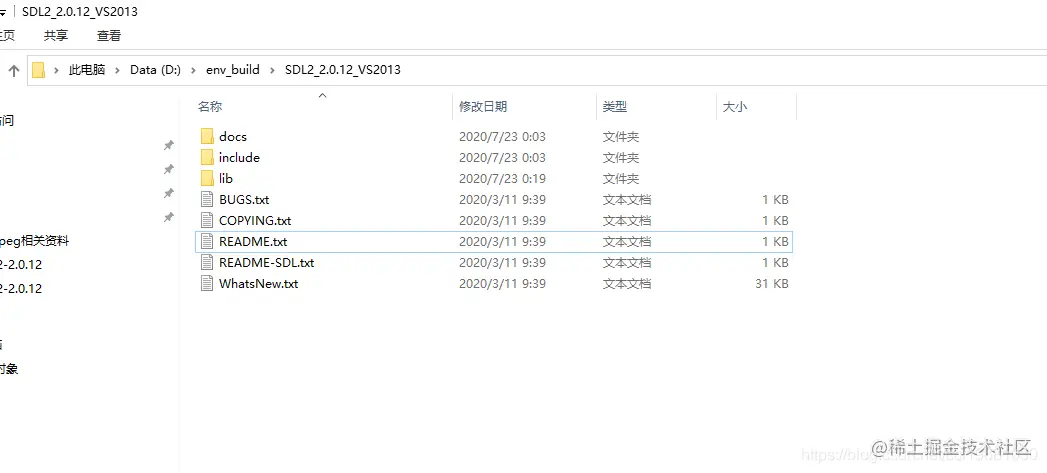Screen dimensions: 1047x473
Task: Select the COPYING.txt file icon
Action: point(207,220)
